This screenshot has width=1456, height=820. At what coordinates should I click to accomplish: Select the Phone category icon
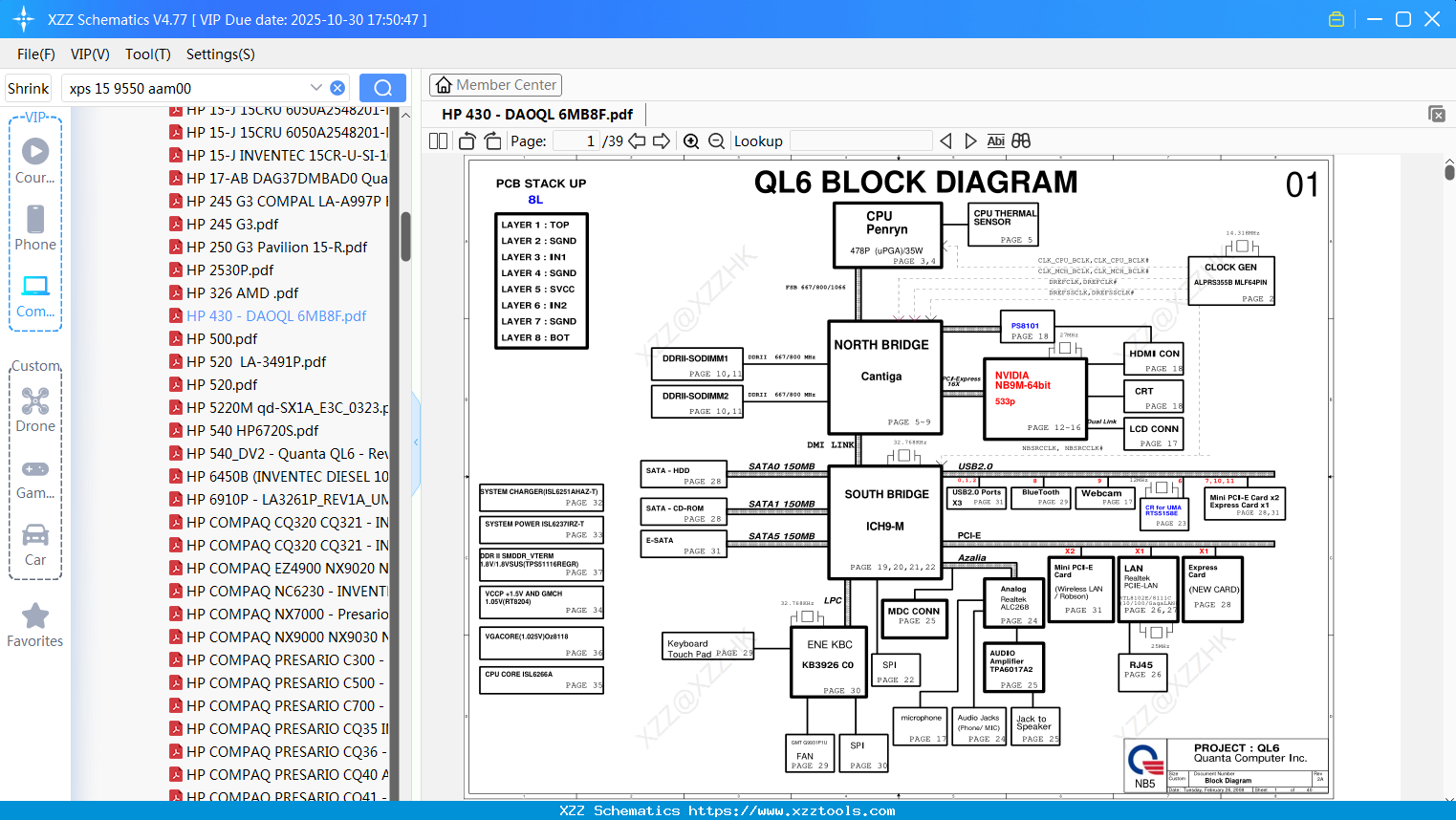pos(35,228)
